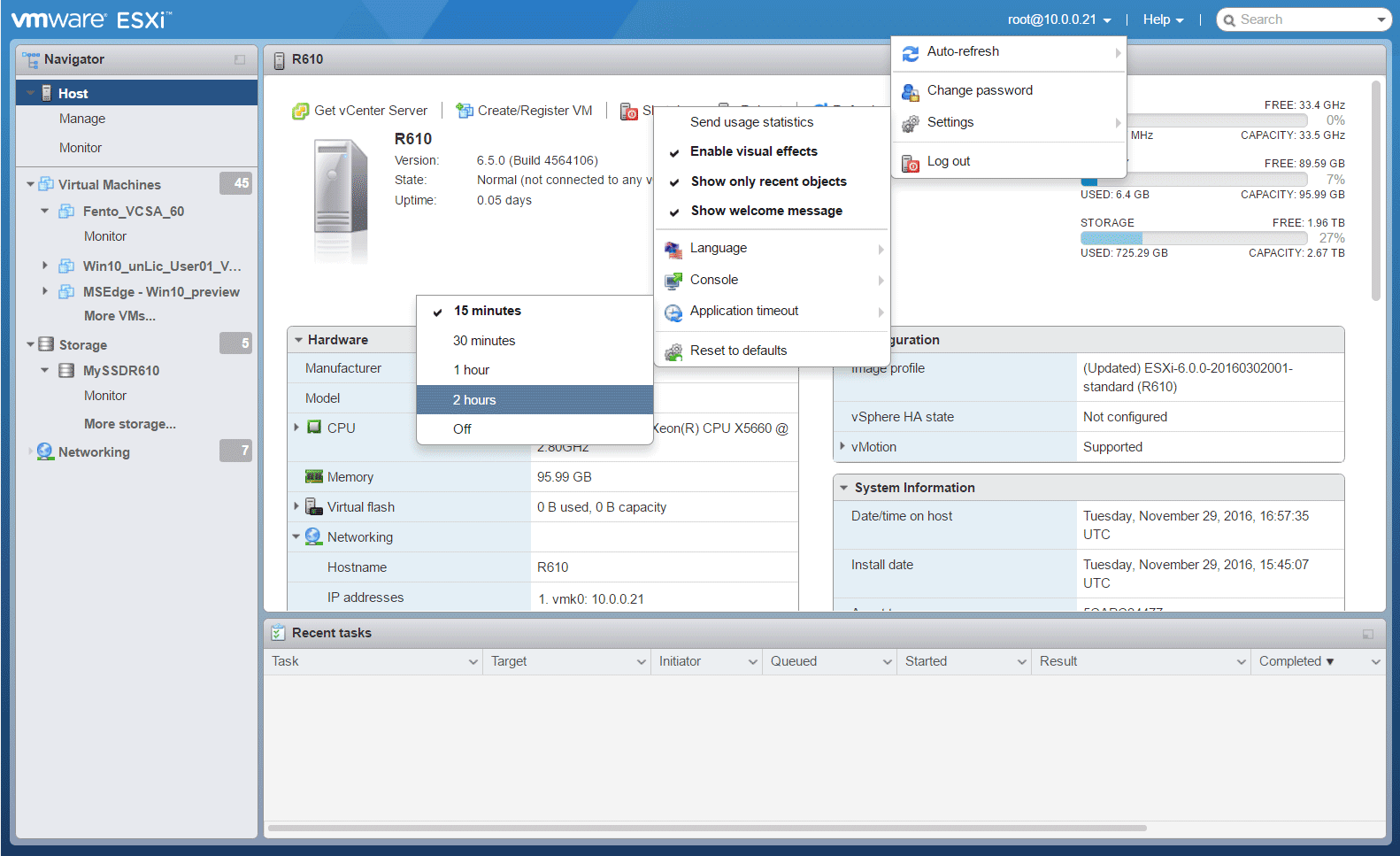
Task: Collapse the Virtual Machines tree node
Action: [x=30, y=184]
